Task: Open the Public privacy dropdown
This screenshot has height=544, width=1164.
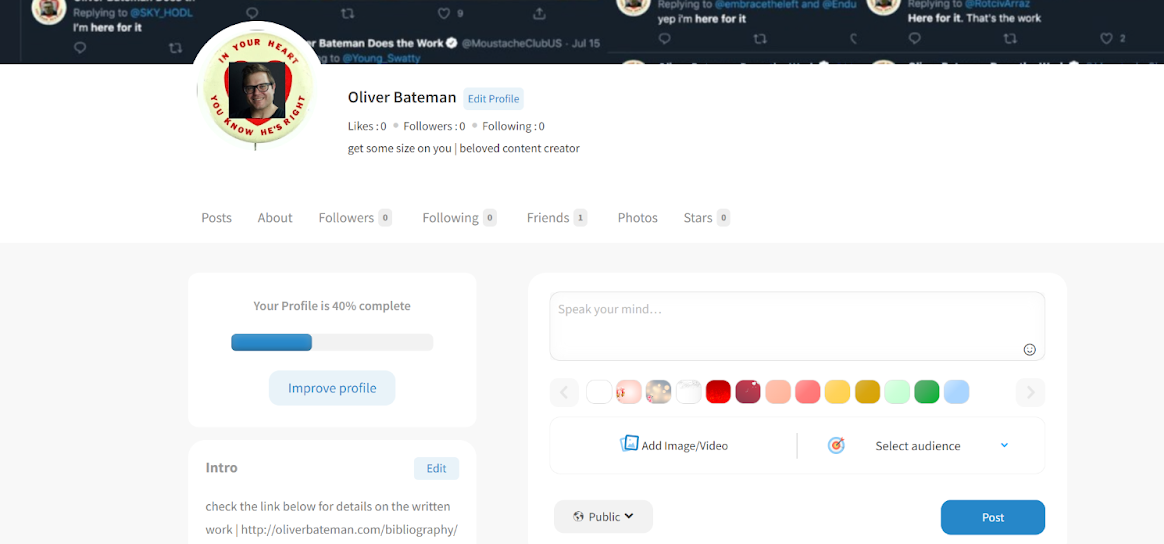Action: coord(603,517)
